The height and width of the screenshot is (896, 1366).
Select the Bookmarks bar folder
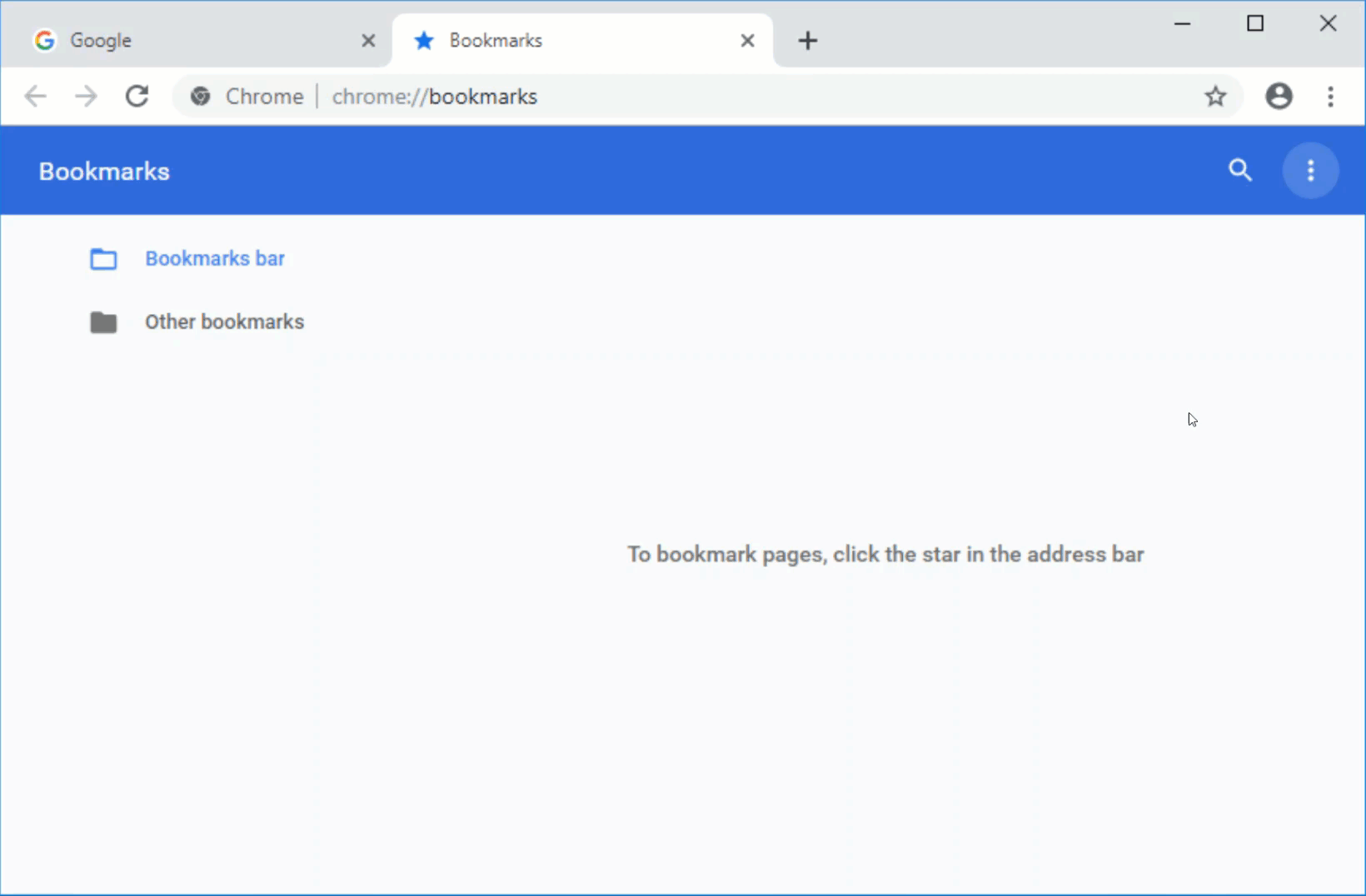(215, 258)
